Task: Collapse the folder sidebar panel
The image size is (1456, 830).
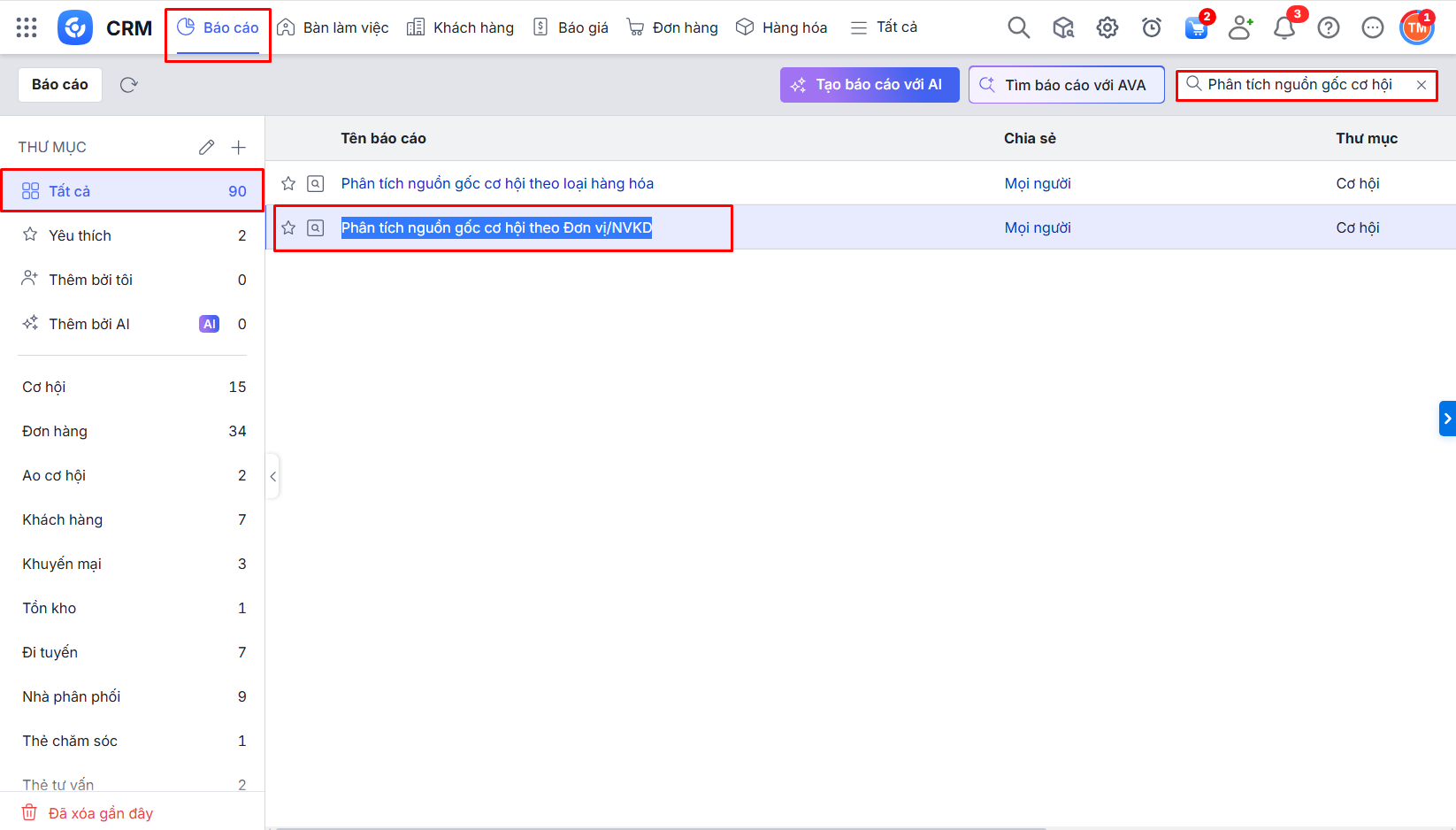Action: pyautogui.click(x=272, y=476)
